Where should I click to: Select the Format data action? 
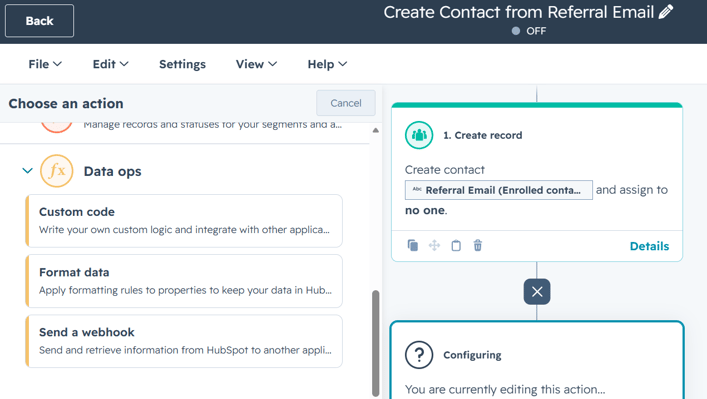pos(184,281)
